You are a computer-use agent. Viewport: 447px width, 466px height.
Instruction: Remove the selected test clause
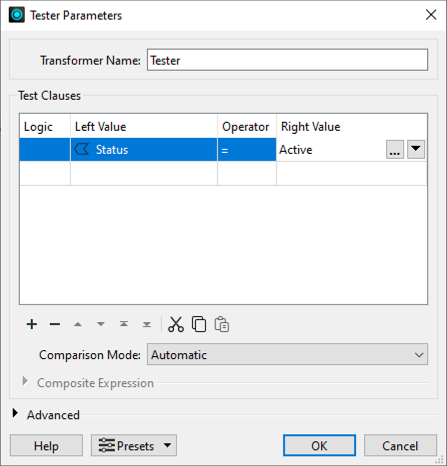(x=55, y=324)
